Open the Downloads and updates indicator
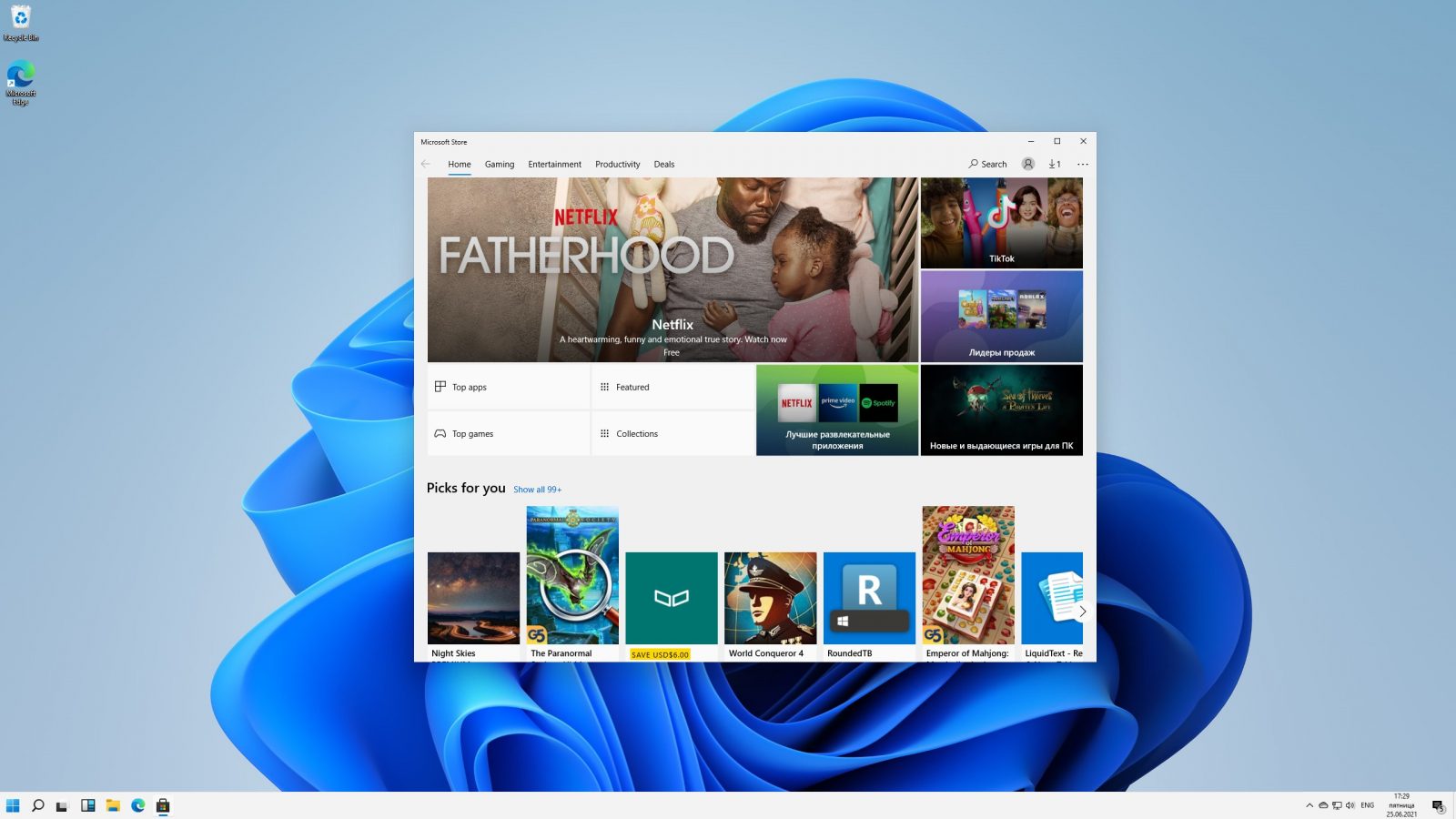The height and width of the screenshot is (819, 1456). pyautogui.click(x=1055, y=165)
